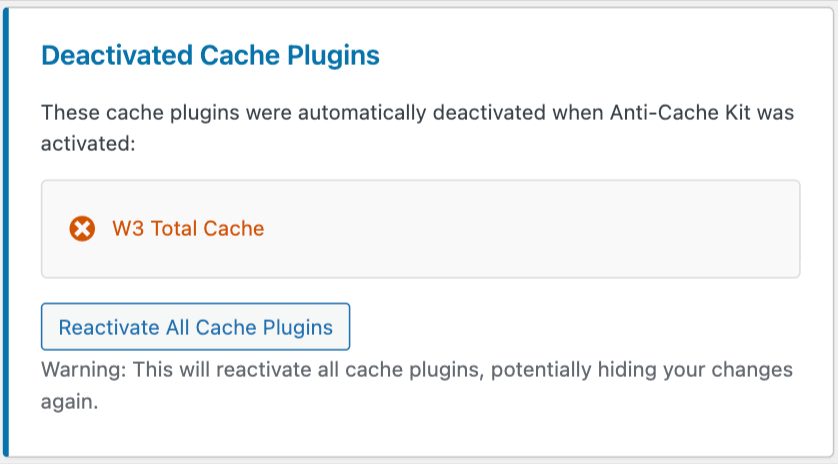The width and height of the screenshot is (838, 464).
Task: Click the blue accent bar on the notice's left edge
Action: (5, 232)
